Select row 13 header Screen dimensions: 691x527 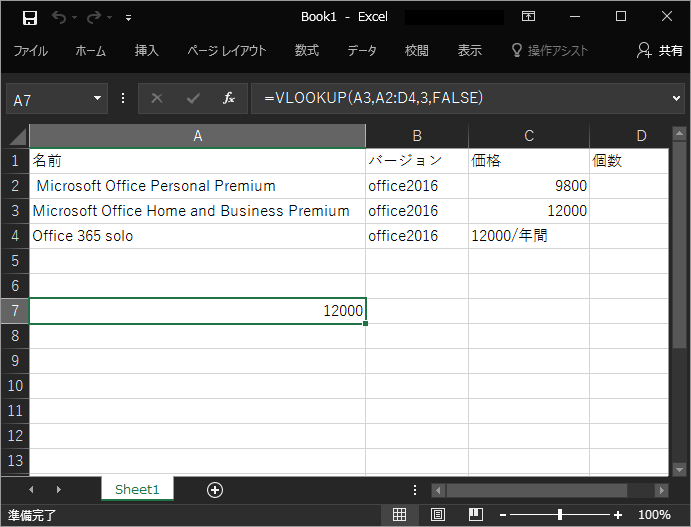click(x=15, y=460)
